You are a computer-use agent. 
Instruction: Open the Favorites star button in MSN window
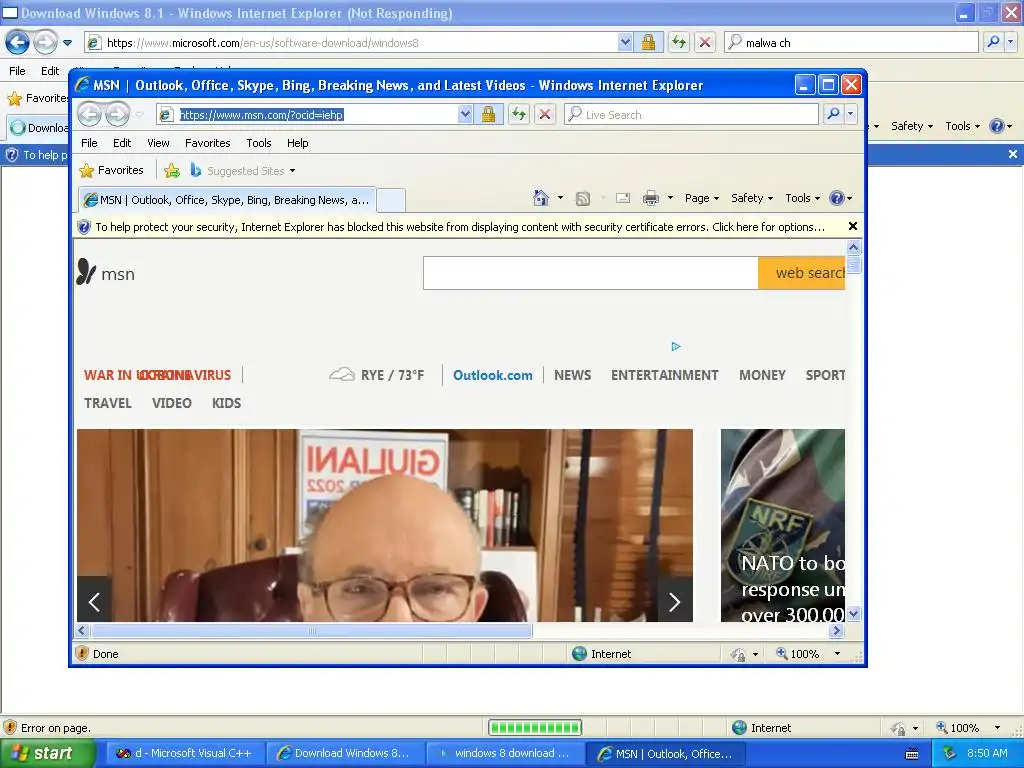click(x=111, y=170)
